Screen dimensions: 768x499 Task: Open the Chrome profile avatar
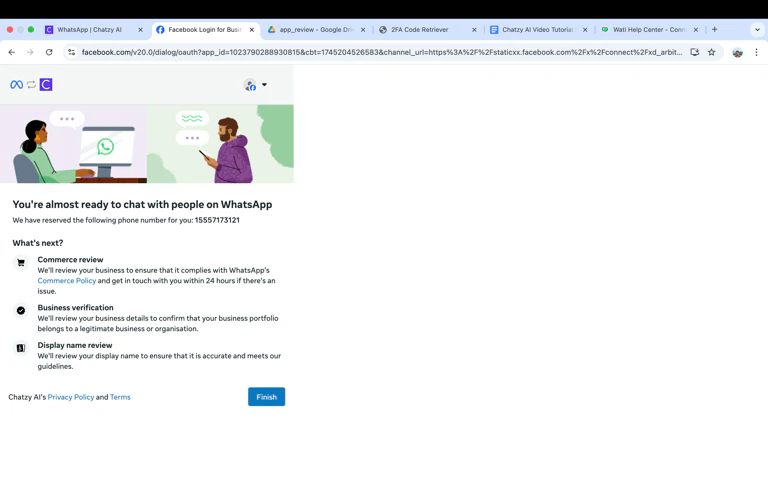point(738,52)
